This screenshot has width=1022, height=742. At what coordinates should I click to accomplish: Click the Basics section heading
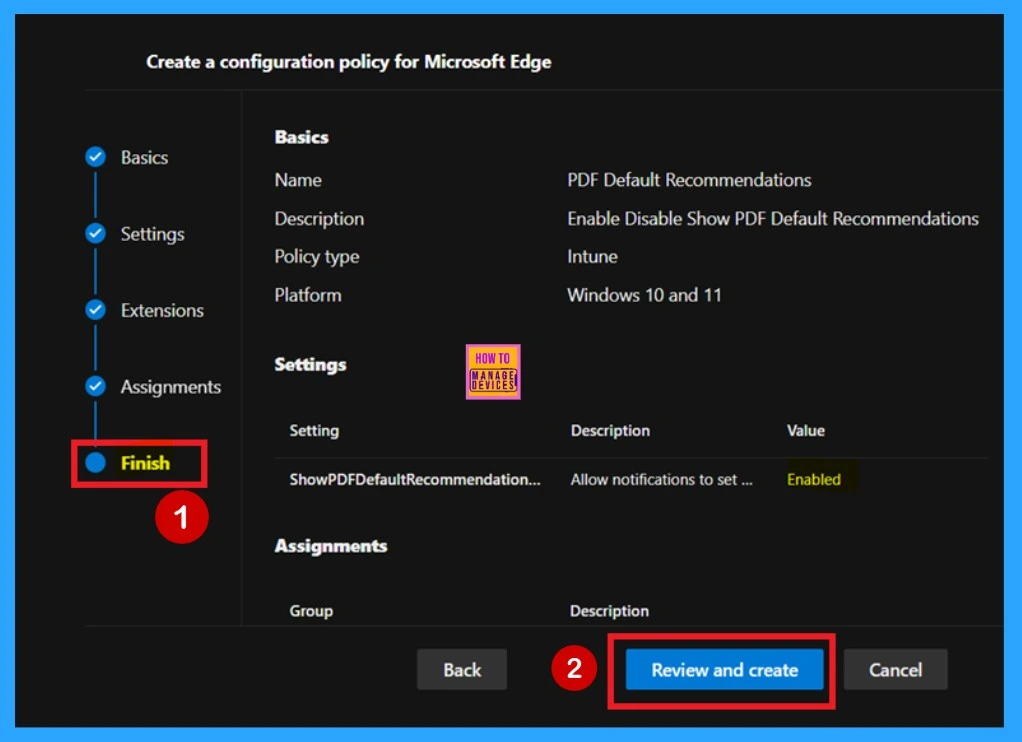coord(301,137)
